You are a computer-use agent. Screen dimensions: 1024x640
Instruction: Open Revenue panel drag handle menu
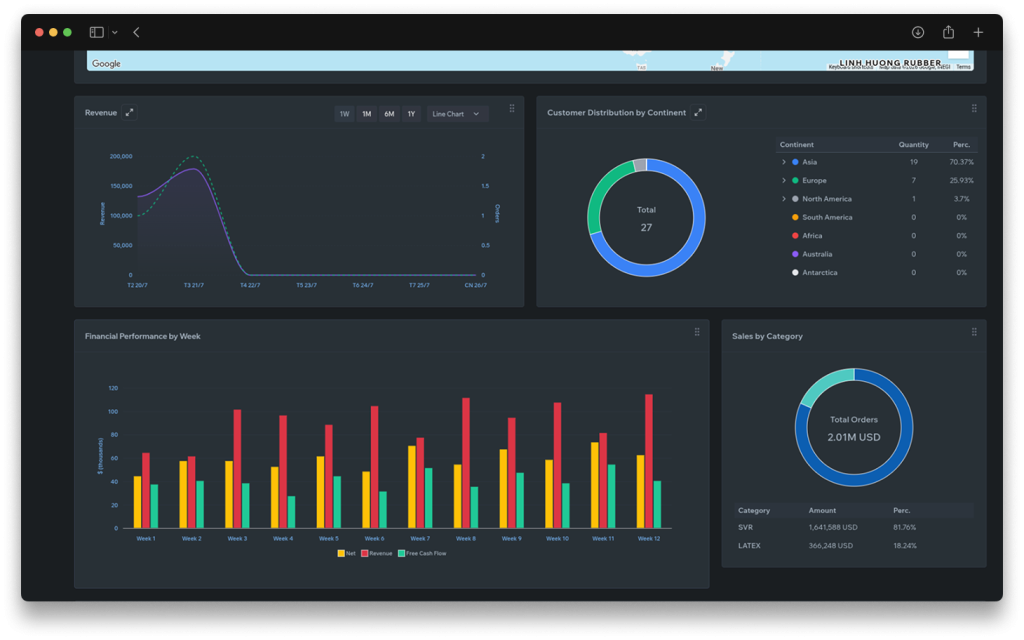512,108
